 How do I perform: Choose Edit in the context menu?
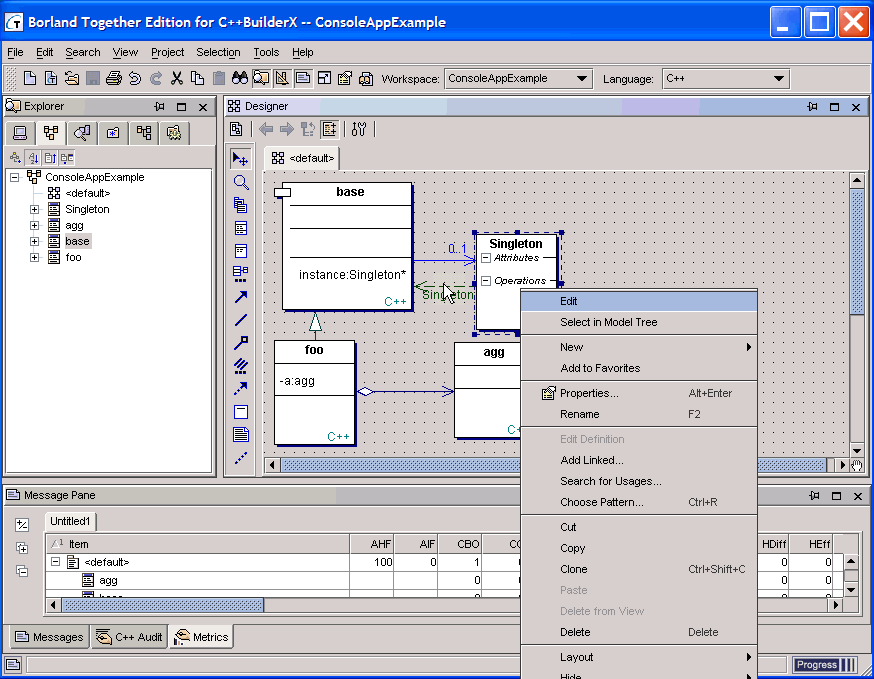639,302
